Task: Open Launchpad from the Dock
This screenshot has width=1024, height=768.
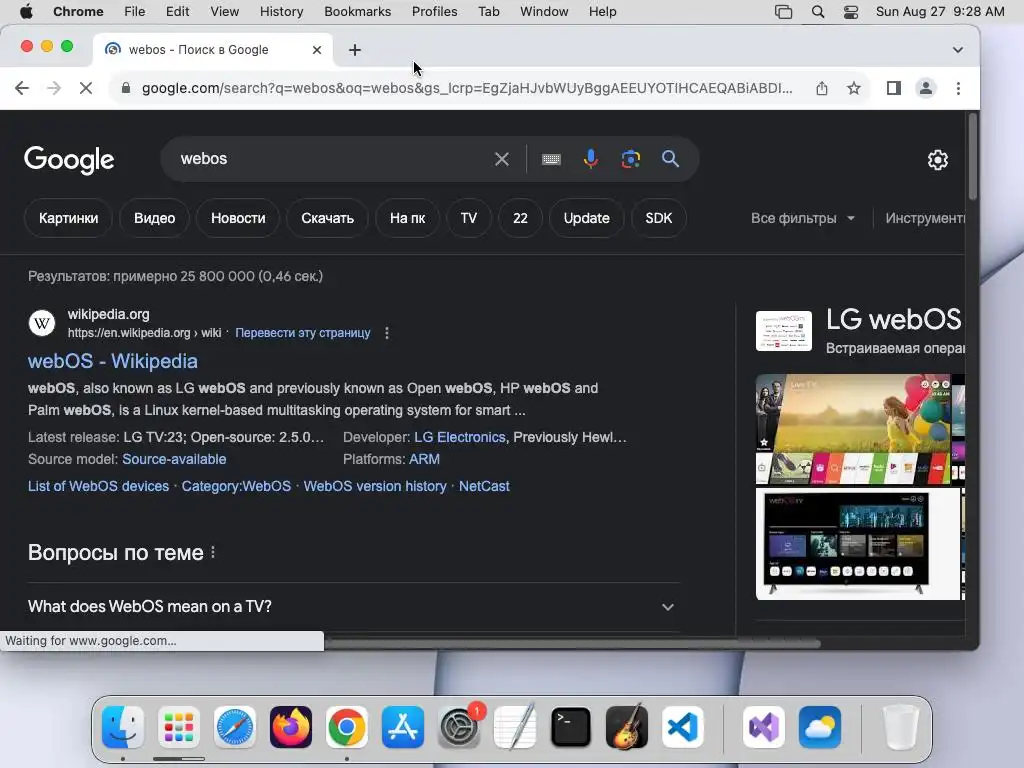Action: [x=179, y=727]
